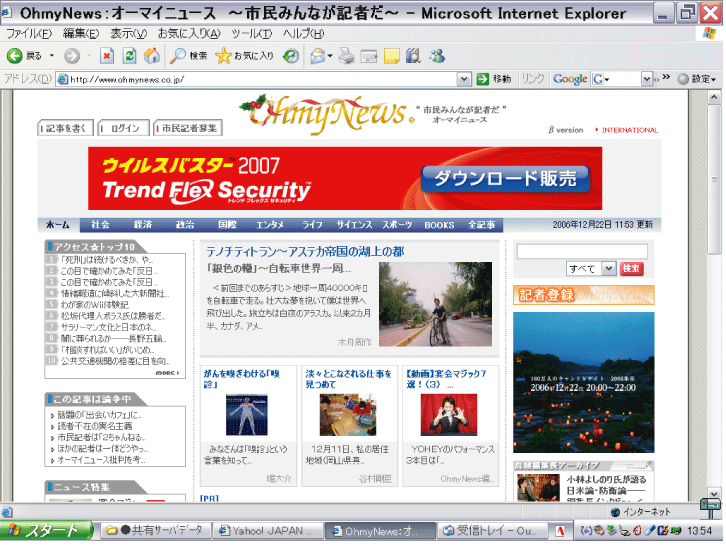Open 読者不在の実名主義 article link

pyautogui.click(x=94, y=426)
